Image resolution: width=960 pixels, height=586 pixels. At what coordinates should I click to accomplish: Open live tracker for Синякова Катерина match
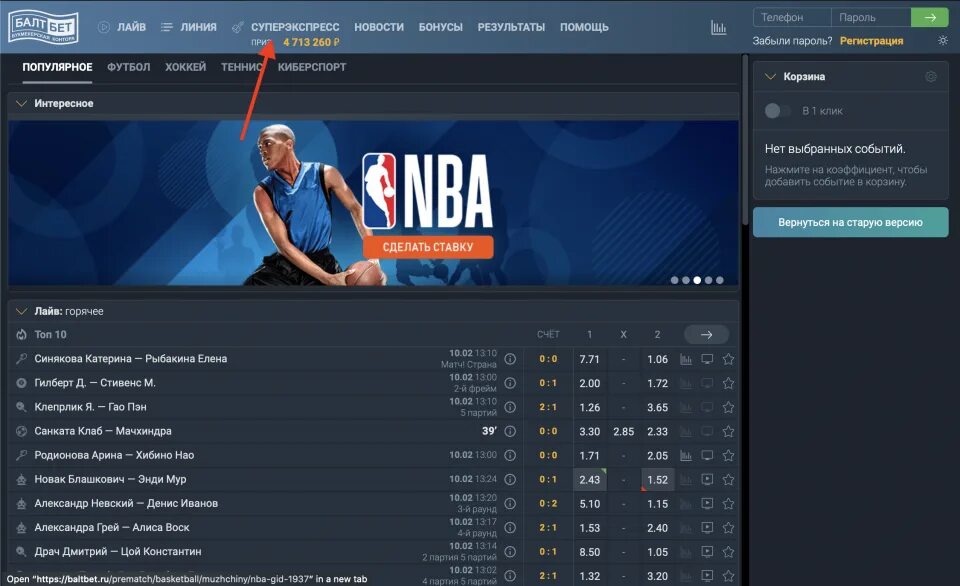coord(707,359)
